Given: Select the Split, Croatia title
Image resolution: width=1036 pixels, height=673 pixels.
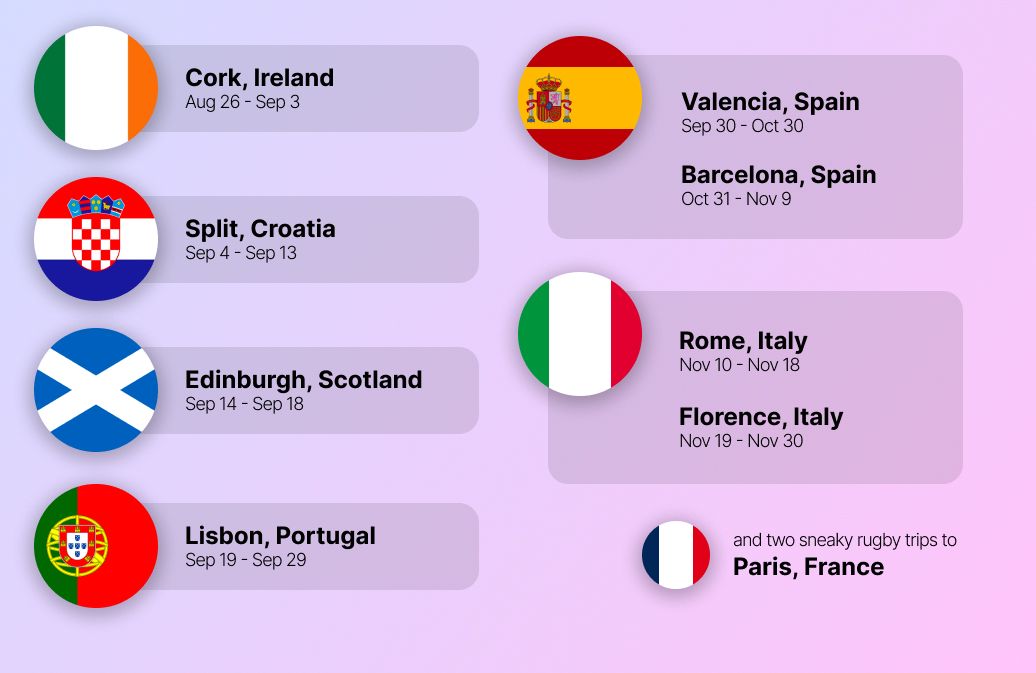Looking at the screenshot, I should click(260, 229).
